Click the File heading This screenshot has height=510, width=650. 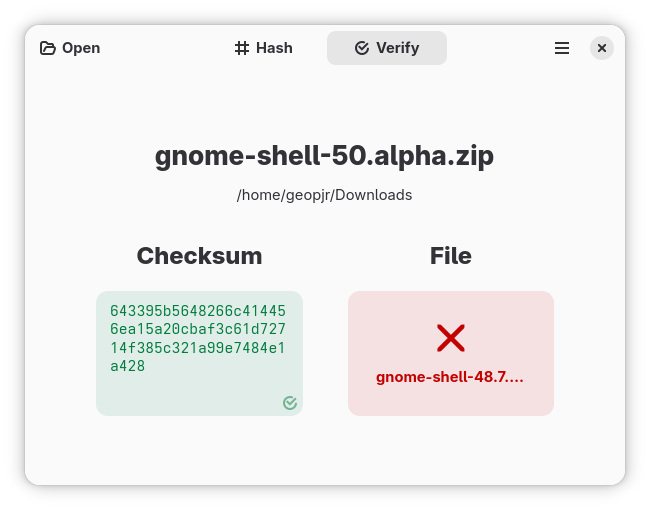coord(450,256)
